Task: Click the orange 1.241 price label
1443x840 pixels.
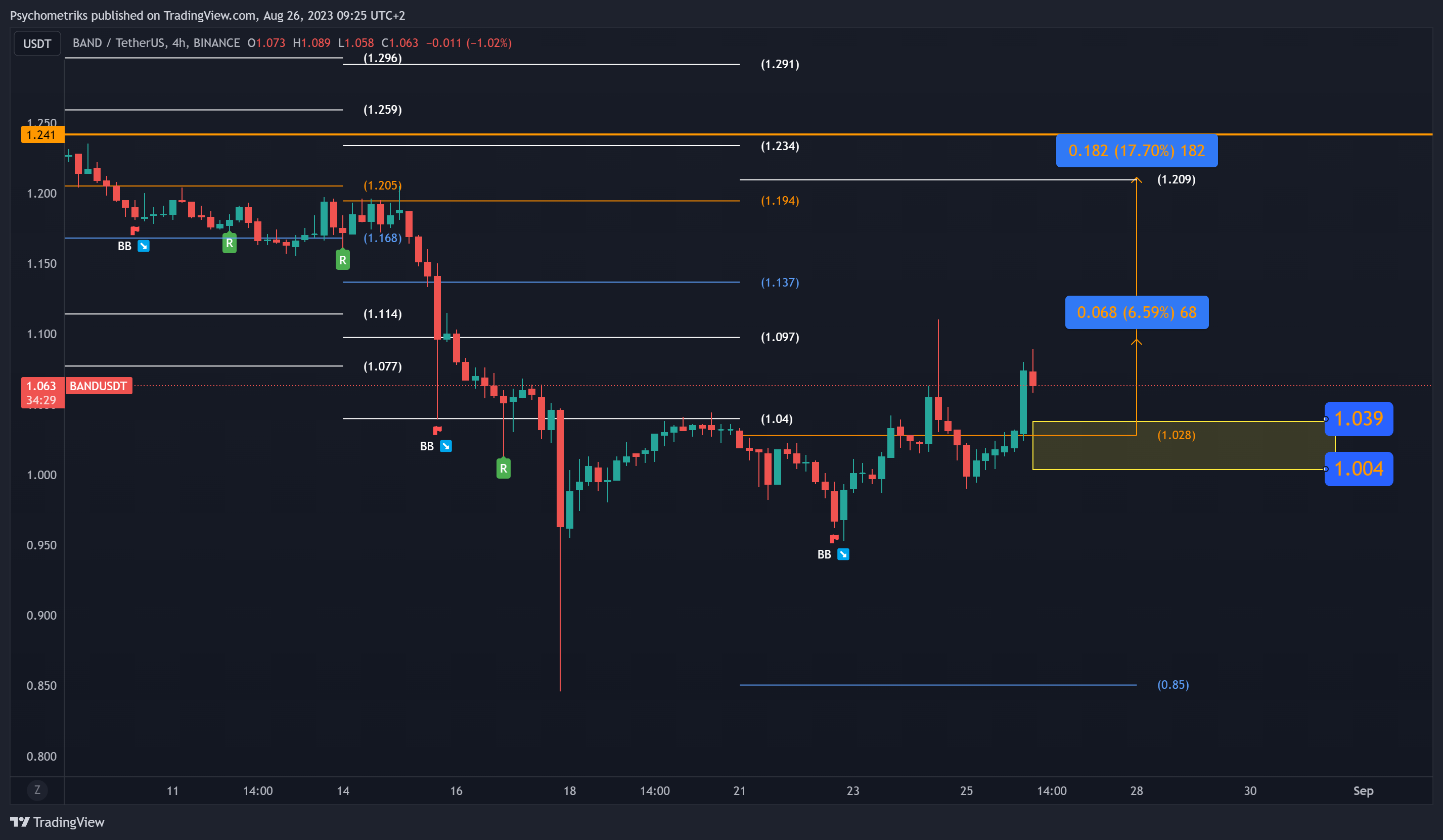Action: coord(42,134)
